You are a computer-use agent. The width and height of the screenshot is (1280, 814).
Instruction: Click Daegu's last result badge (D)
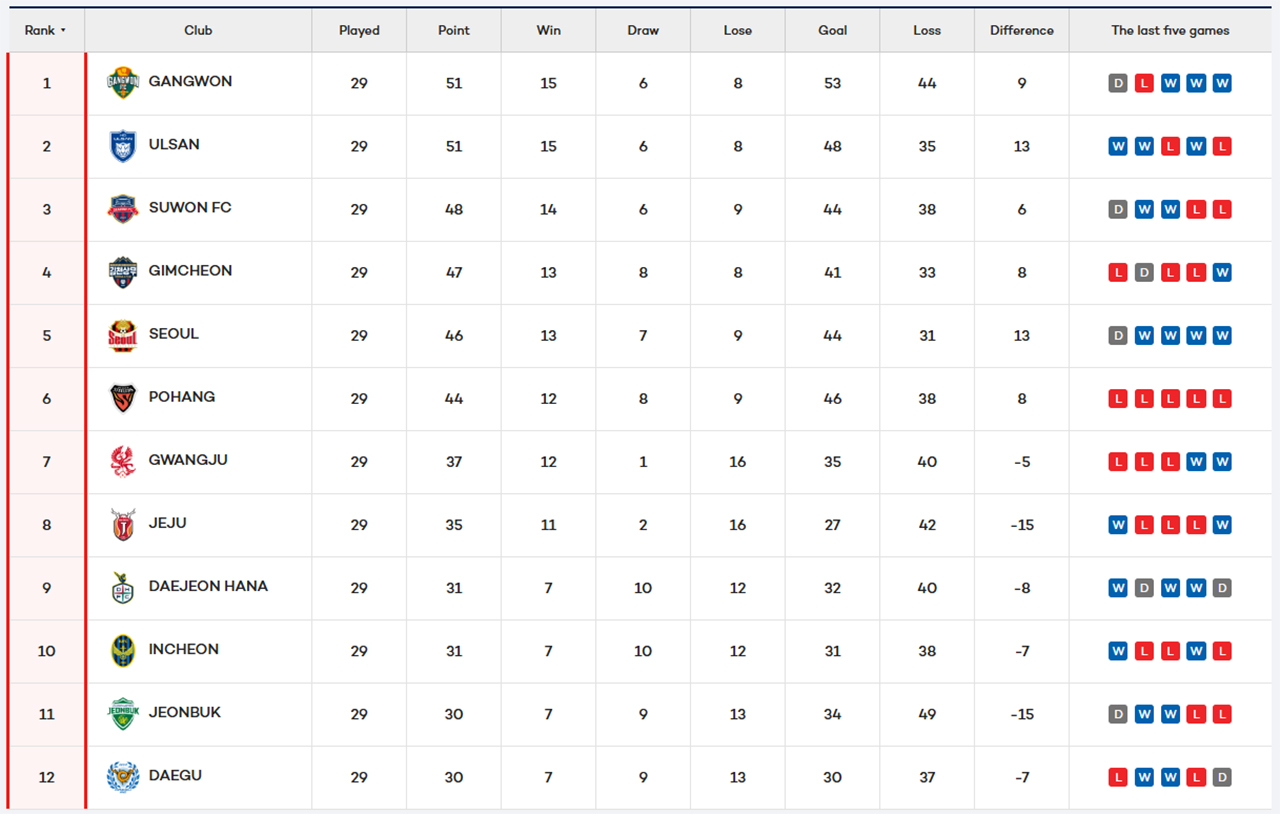[x=1221, y=777]
